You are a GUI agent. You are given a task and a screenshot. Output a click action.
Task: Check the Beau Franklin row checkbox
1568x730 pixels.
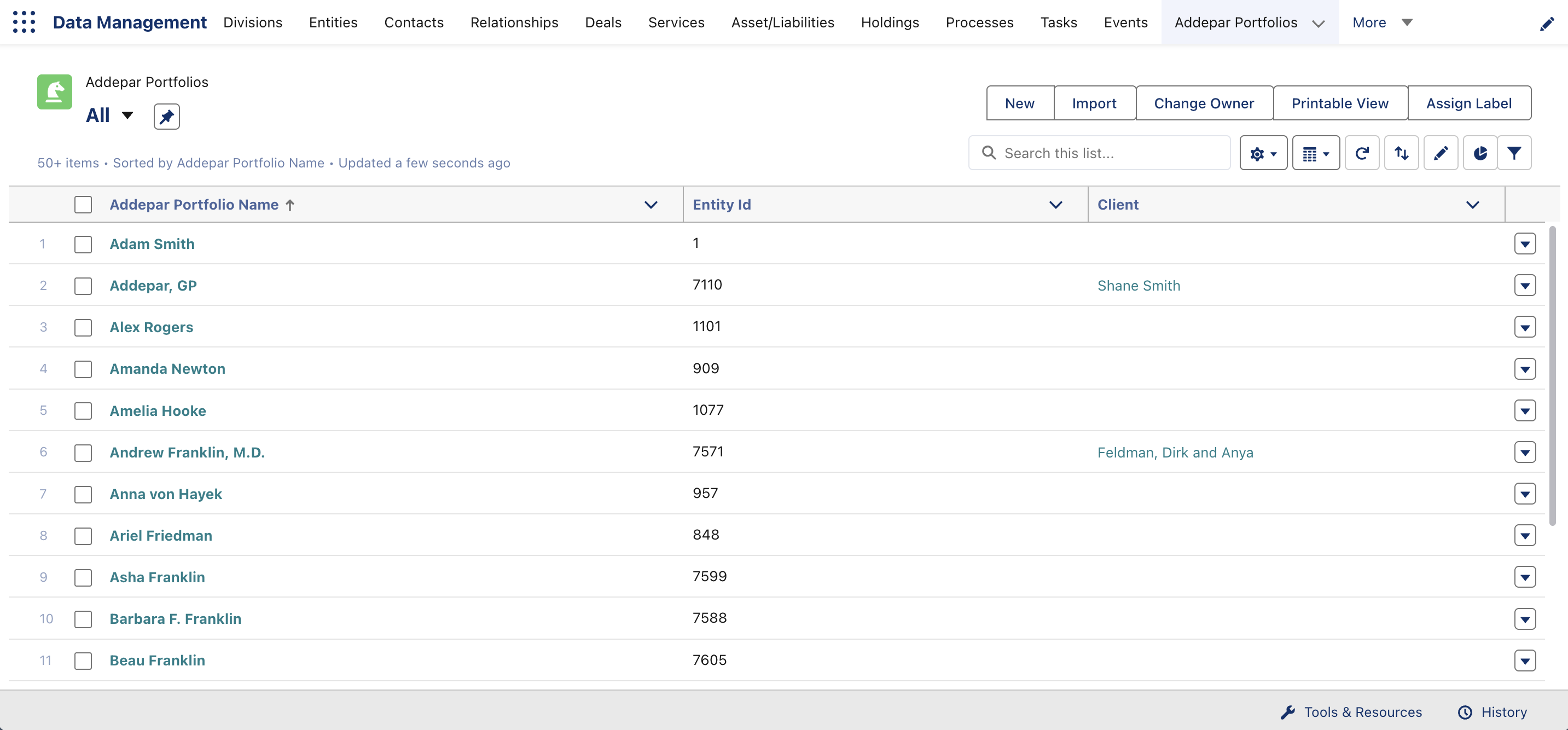[x=83, y=661]
